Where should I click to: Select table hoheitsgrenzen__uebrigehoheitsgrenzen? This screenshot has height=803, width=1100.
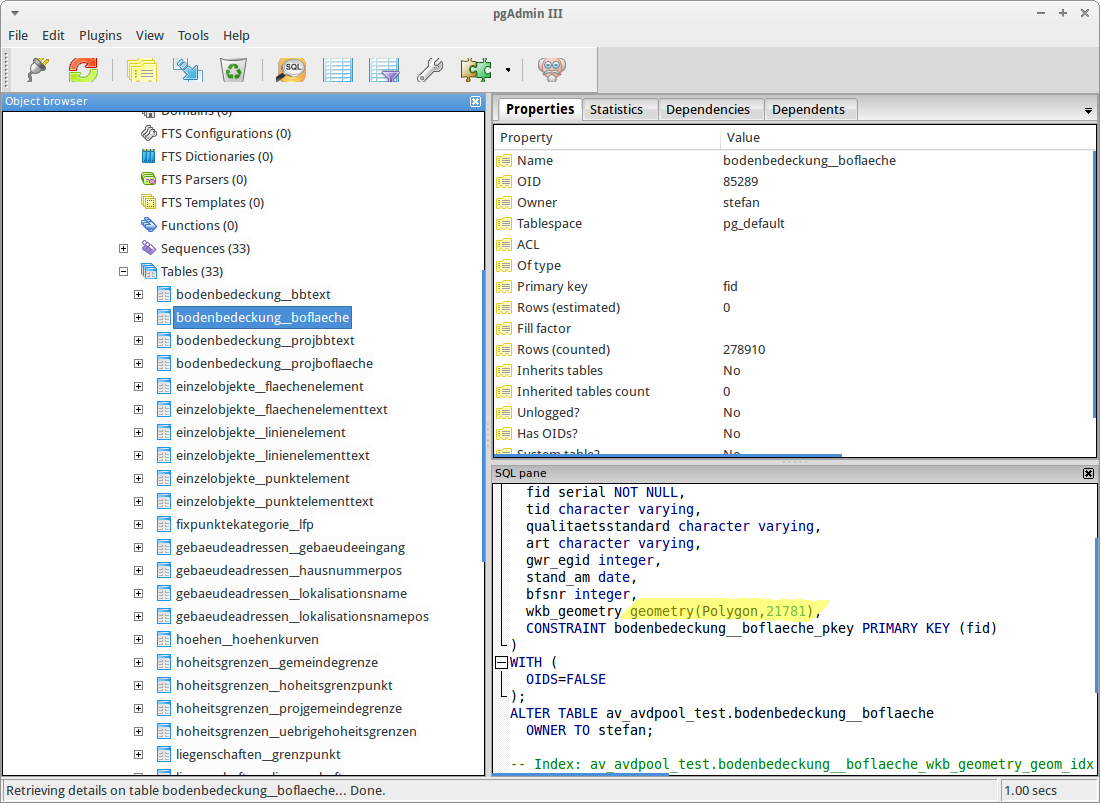[x=296, y=731]
